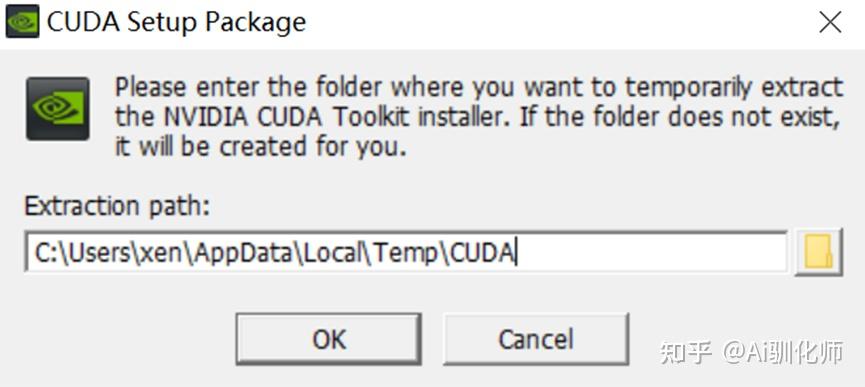Image resolution: width=865 pixels, height=387 pixels.
Task: Click the "CUDA Setup Package" title text
Action: [x=176, y=22]
